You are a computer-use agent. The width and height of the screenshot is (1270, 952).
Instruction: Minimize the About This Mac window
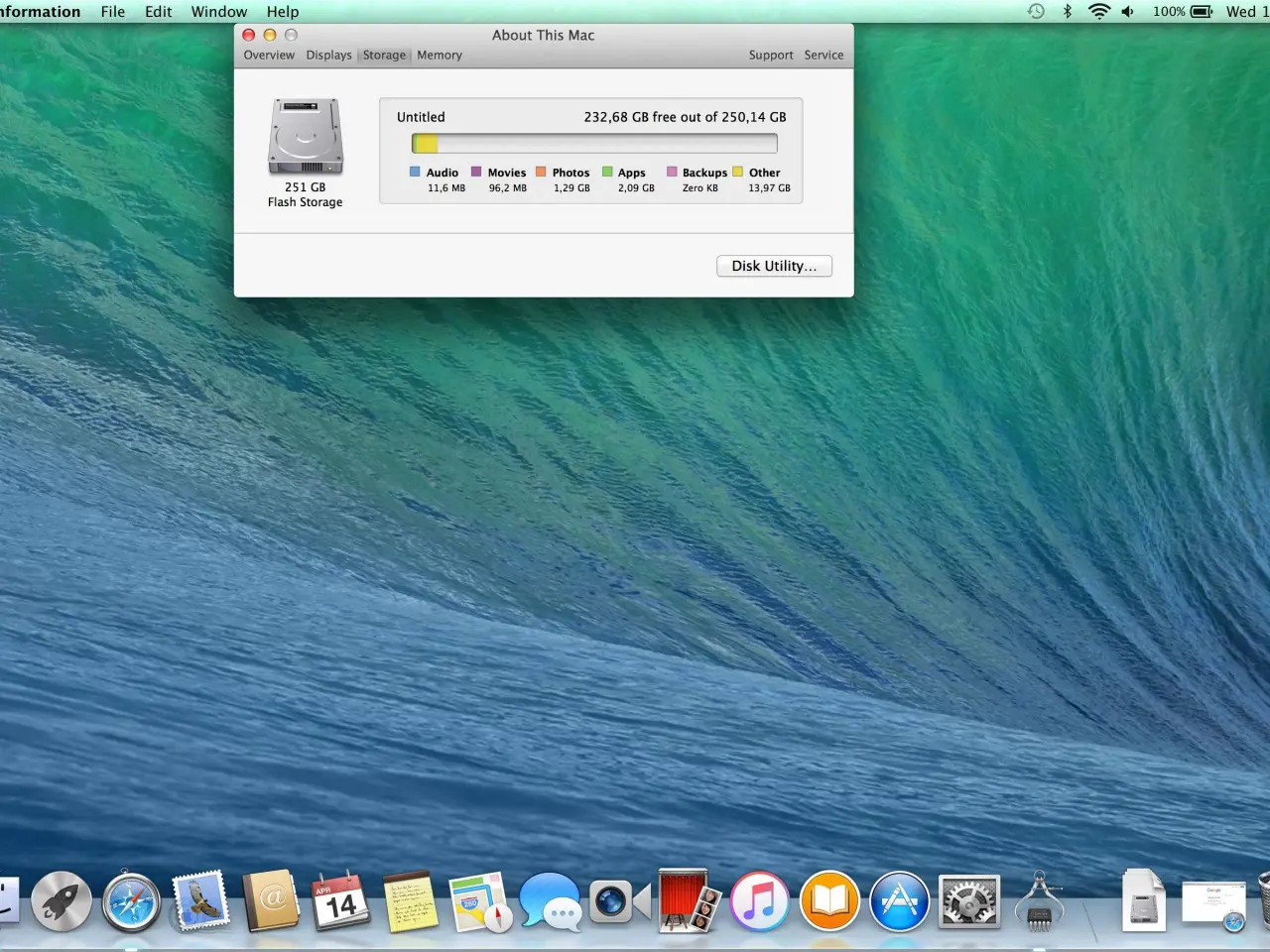(270, 35)
